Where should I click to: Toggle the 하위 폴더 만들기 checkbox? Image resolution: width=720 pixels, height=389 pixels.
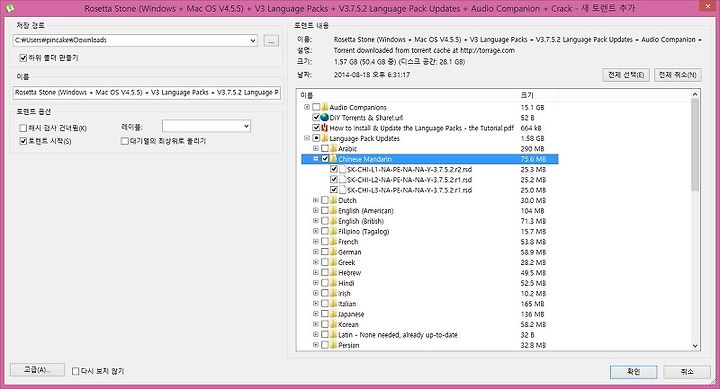pyautogui.click(x=23, y=58)
